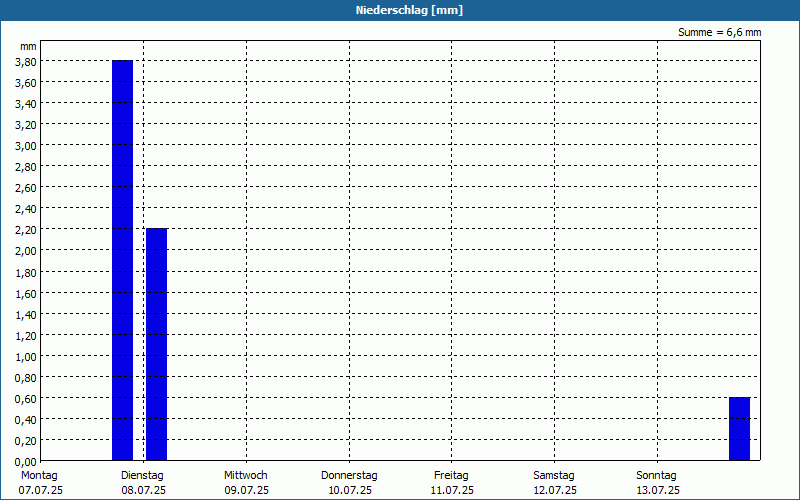The height and width of the screenshot is (500, 800).
Task: Click the 0,60 y-axis value
Action: (26, 398)
